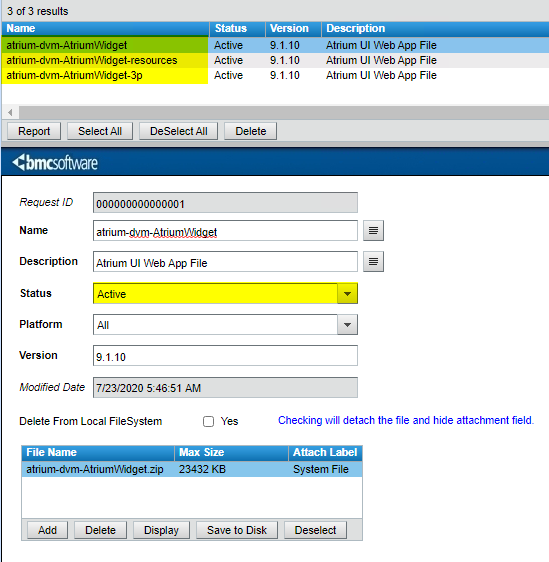Sort results by the Description column header

tap(435, 29)
